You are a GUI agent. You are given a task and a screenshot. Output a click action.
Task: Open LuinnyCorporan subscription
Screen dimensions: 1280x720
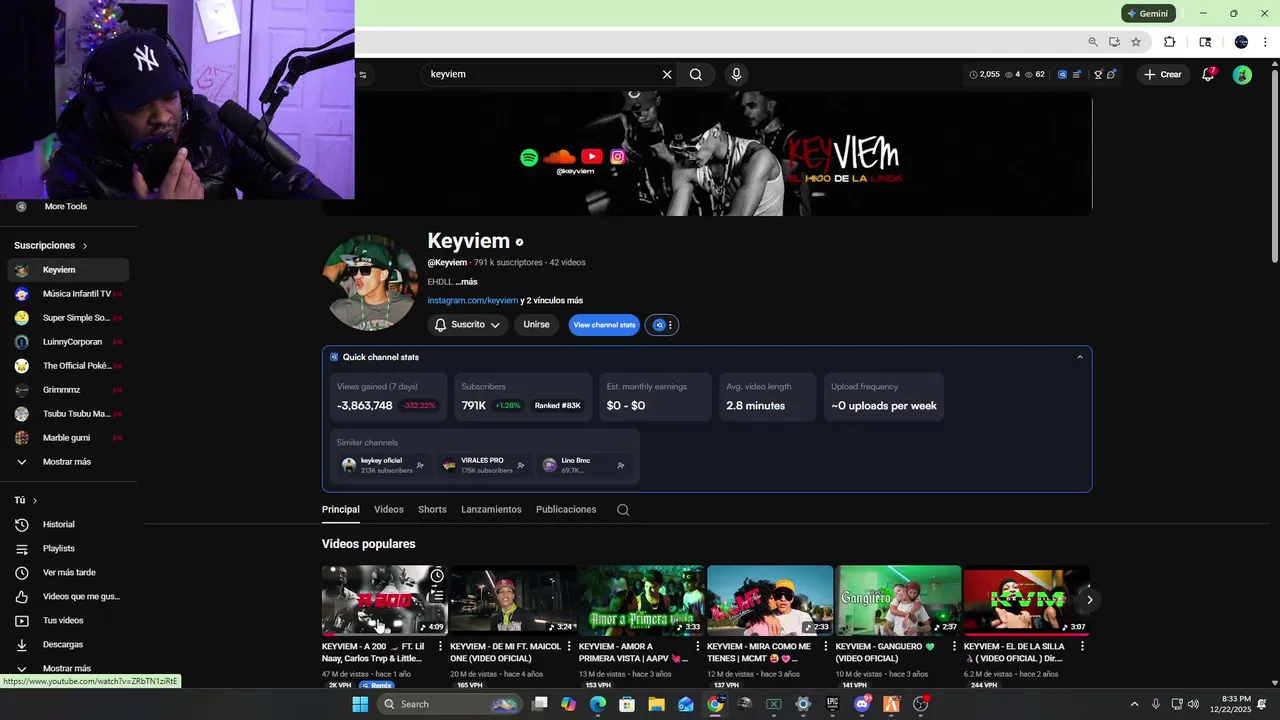click(x=68, y=342)
